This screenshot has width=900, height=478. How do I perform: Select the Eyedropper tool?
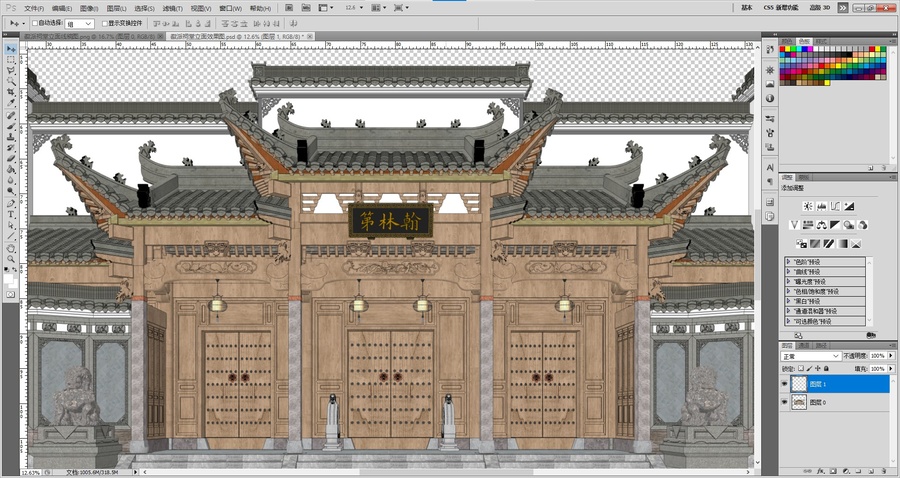tap(11, 103)
